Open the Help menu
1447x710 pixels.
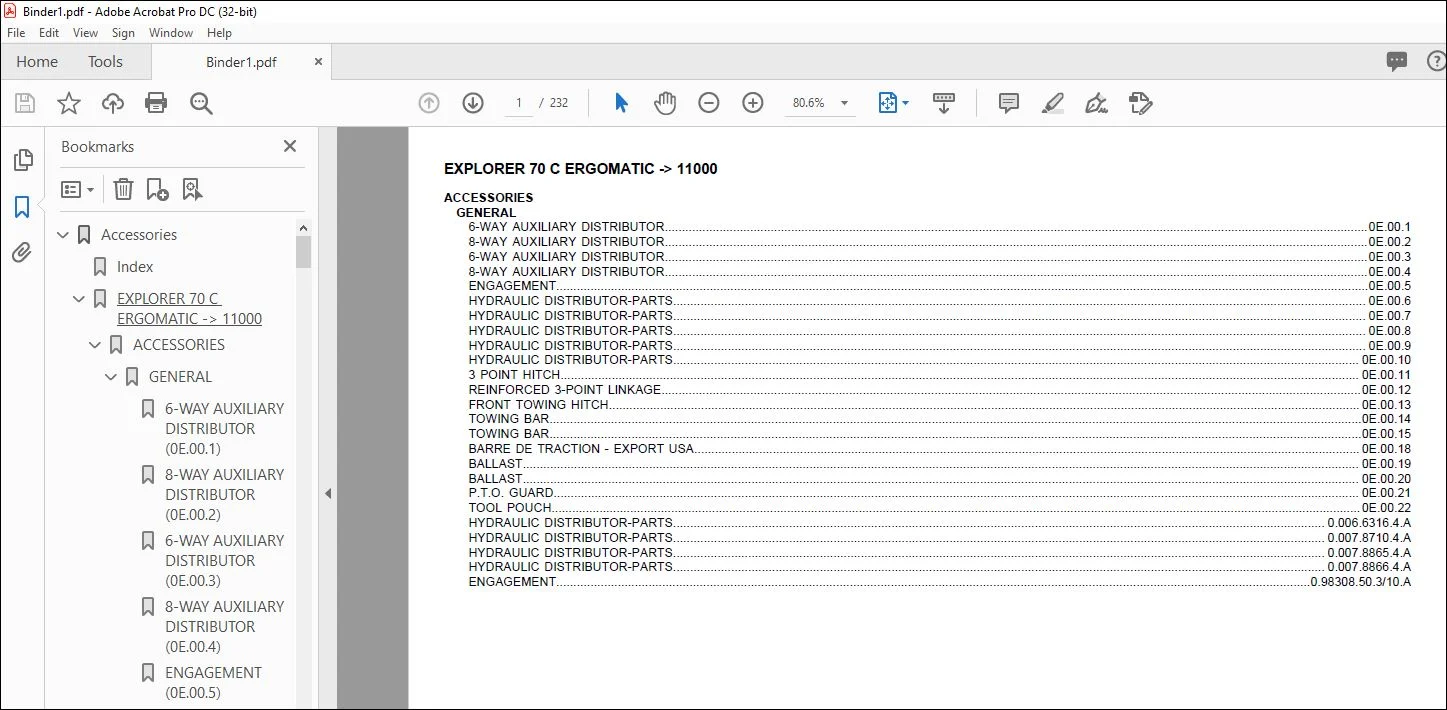pyautogui.click(x=219, y=33)
